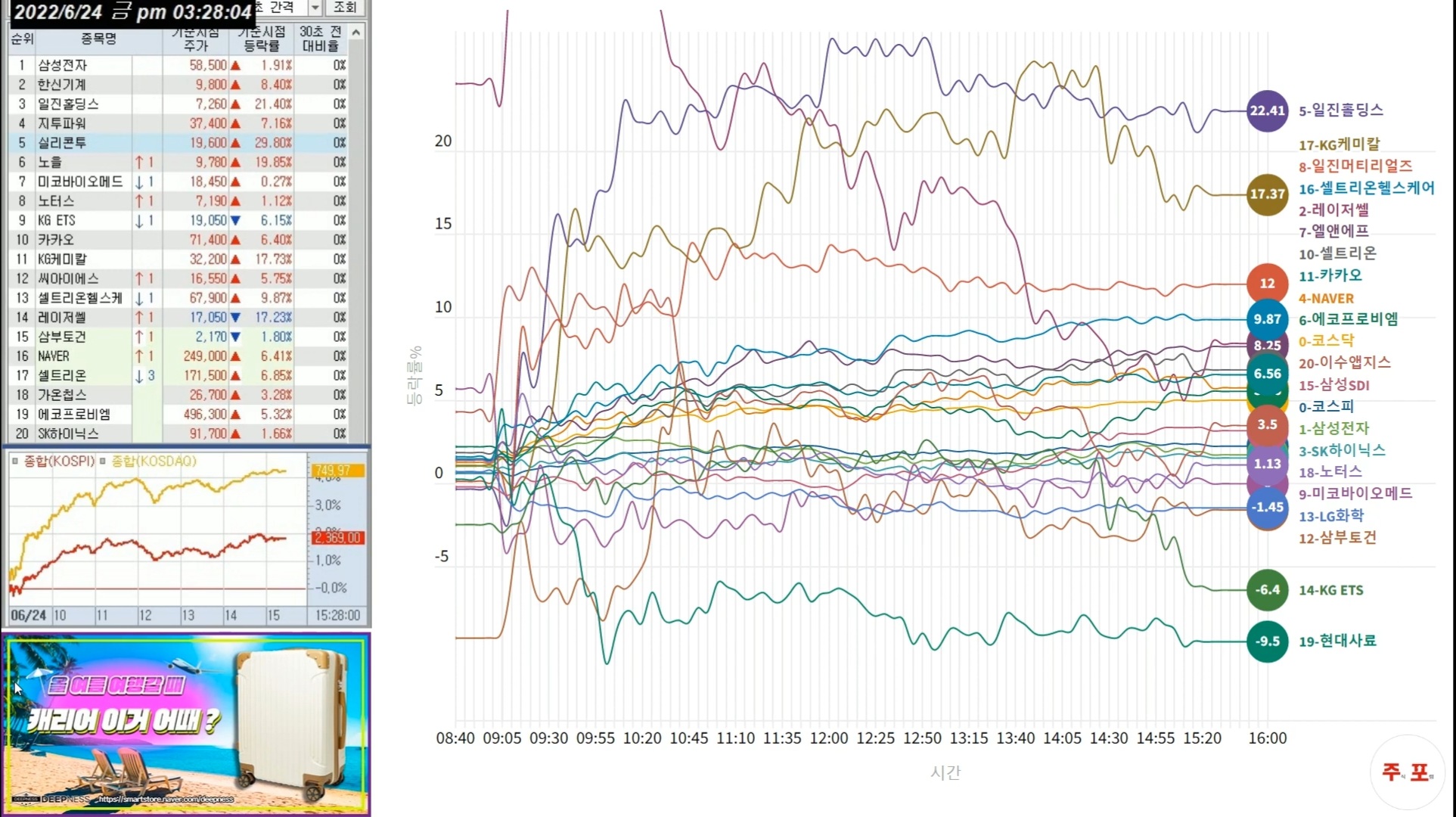
Task: Click the blue down arrow for 셀트리온 rank change
Action: 139,376
